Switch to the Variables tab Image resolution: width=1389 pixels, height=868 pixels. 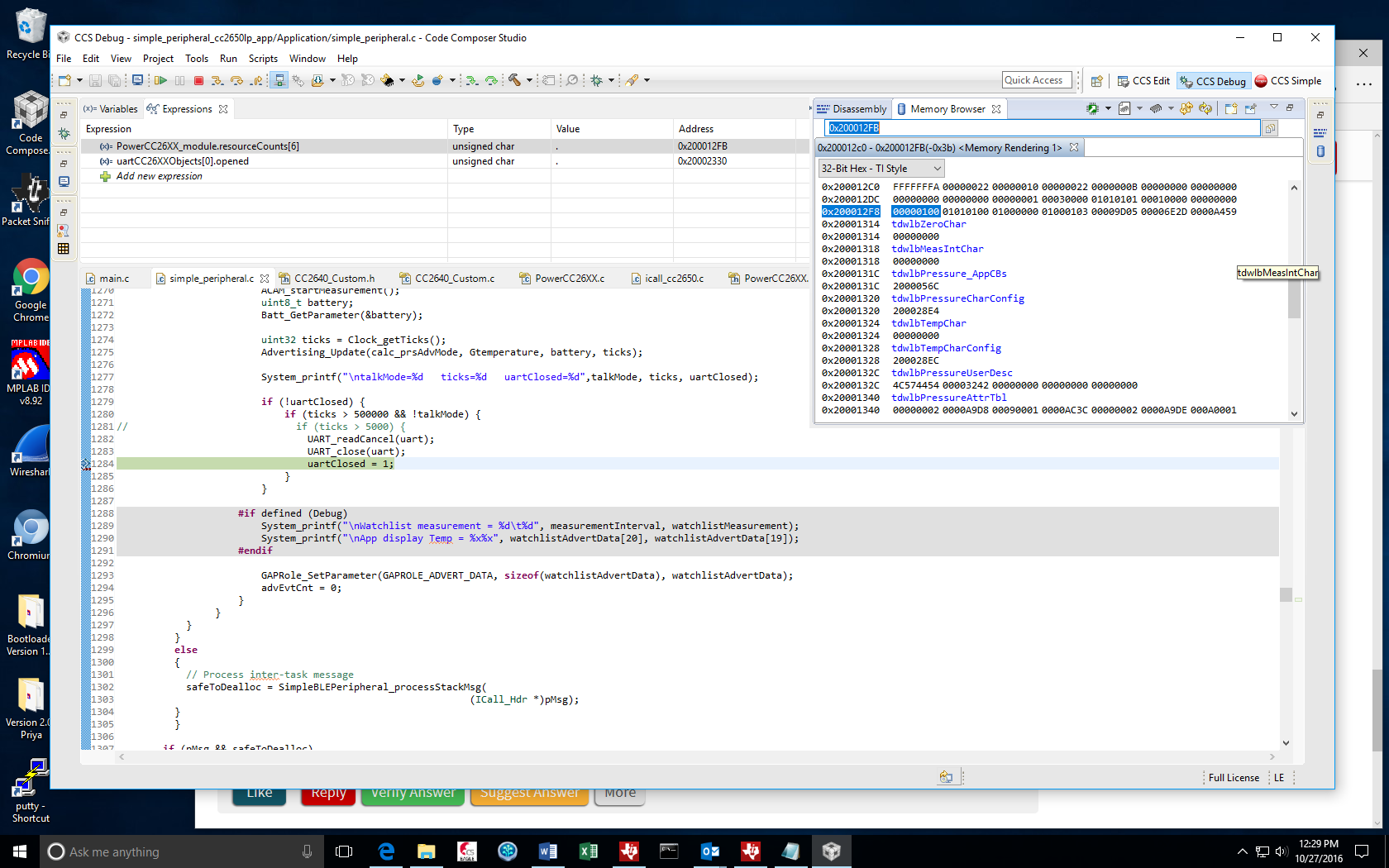click(x=111, y=109)
